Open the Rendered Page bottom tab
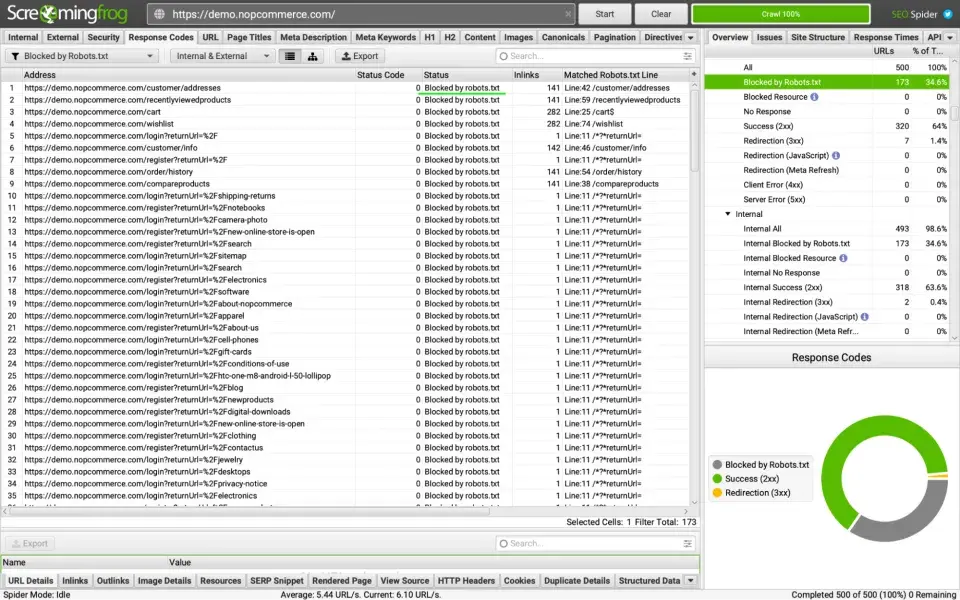 tap(342, 580)
